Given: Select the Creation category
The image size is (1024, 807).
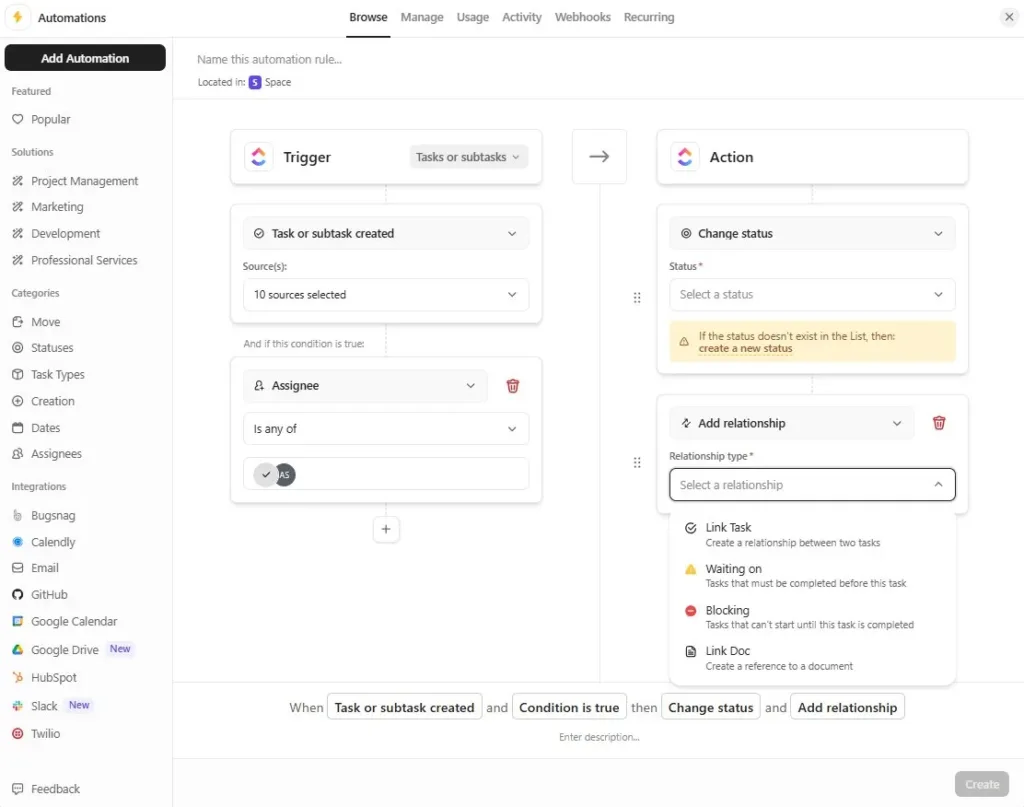Looking at the screenshot, I should click(43, 402).
